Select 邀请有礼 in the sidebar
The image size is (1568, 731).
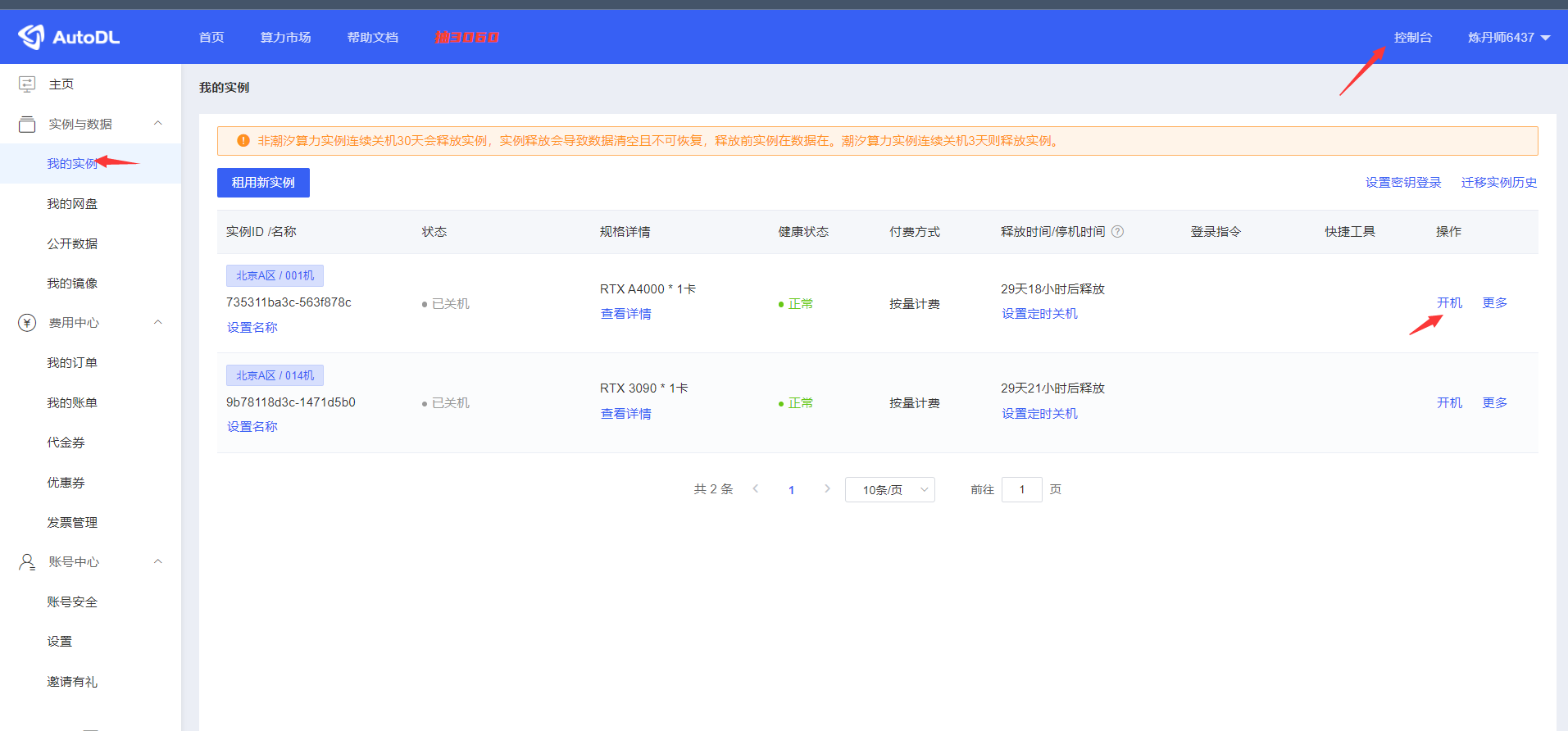(72, 682)
